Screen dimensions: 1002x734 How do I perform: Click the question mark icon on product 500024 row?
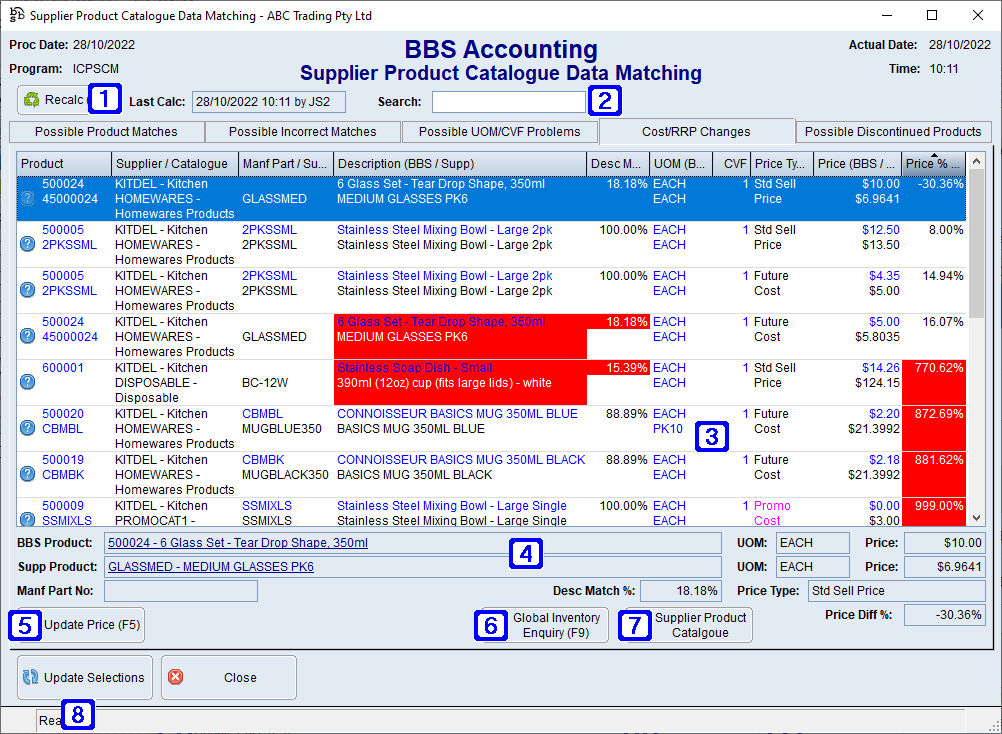[x=27, y=197]
